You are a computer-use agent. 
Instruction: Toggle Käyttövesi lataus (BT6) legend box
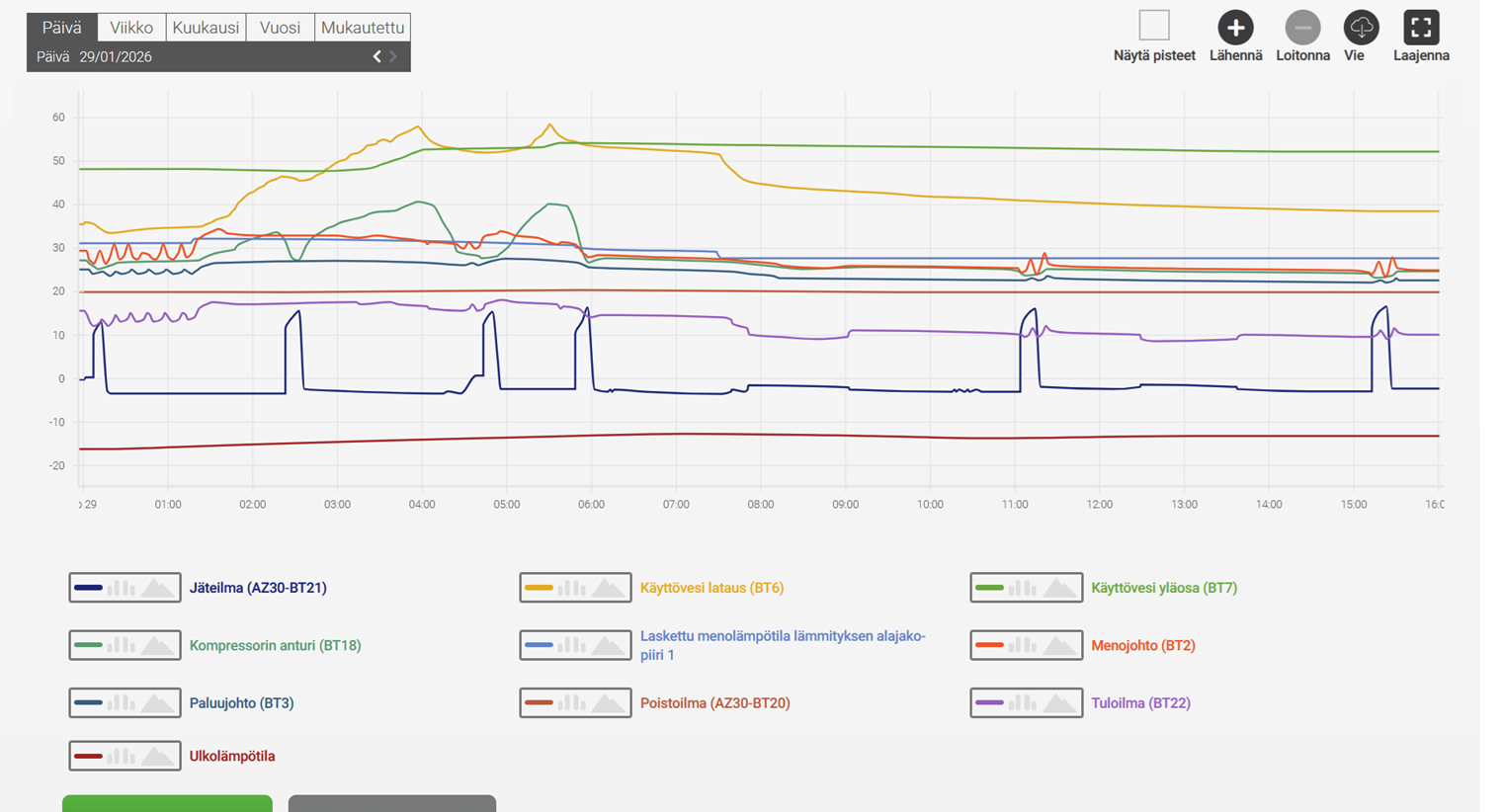575,588
